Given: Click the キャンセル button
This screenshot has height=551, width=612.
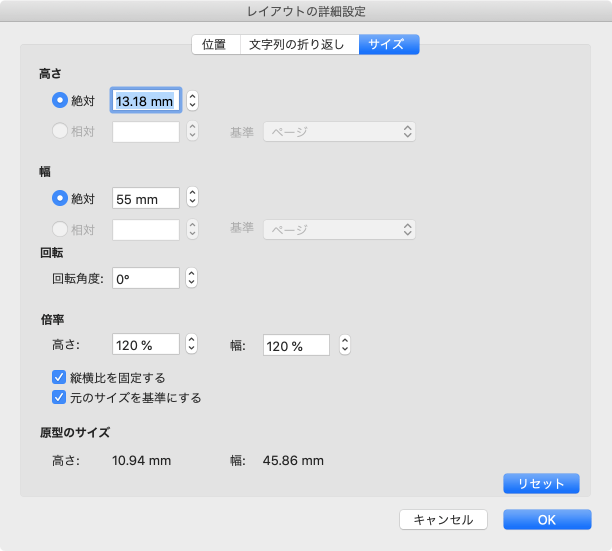Looking at the screenshot, I should [x=443, y=519].
